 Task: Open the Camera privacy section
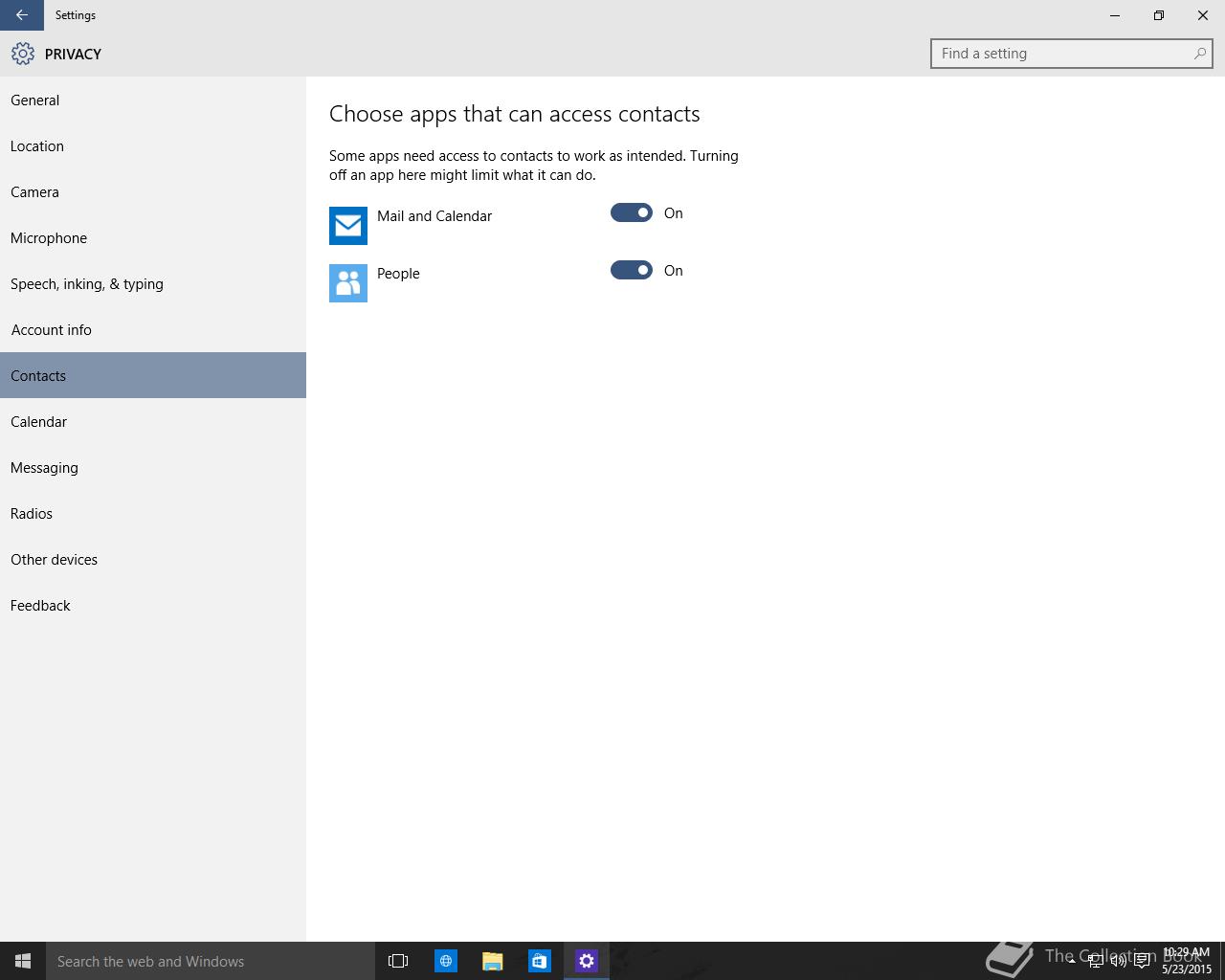pyautogui.click(x=153, y=191)
